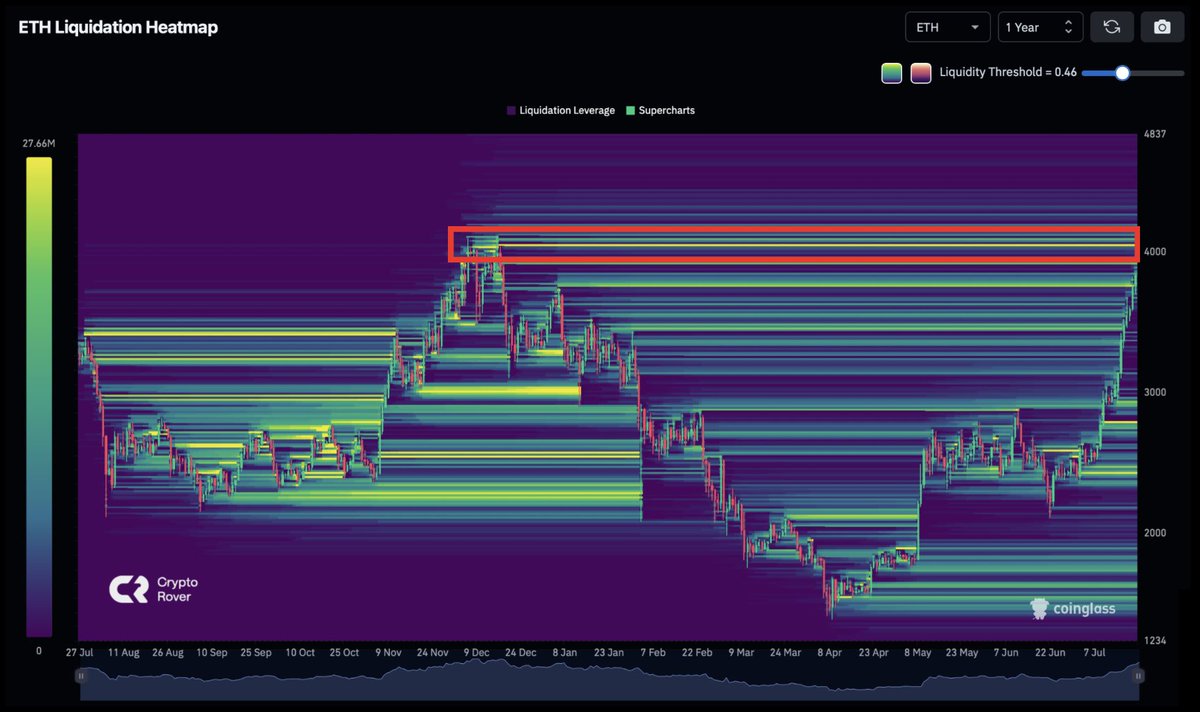This screenshot has width=1200, height=712.
Task: Click the 10 Sep date label
Action: (x=211, y=653)
